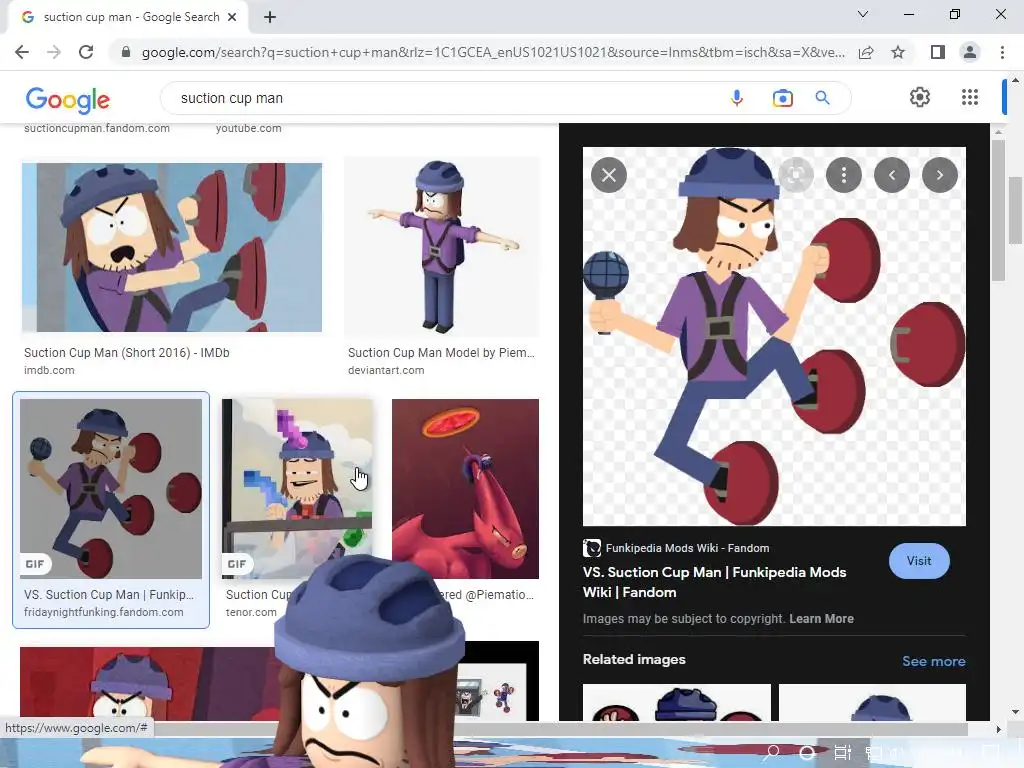Click fridaynightfunking.fandom.com source text

[103, 612]
